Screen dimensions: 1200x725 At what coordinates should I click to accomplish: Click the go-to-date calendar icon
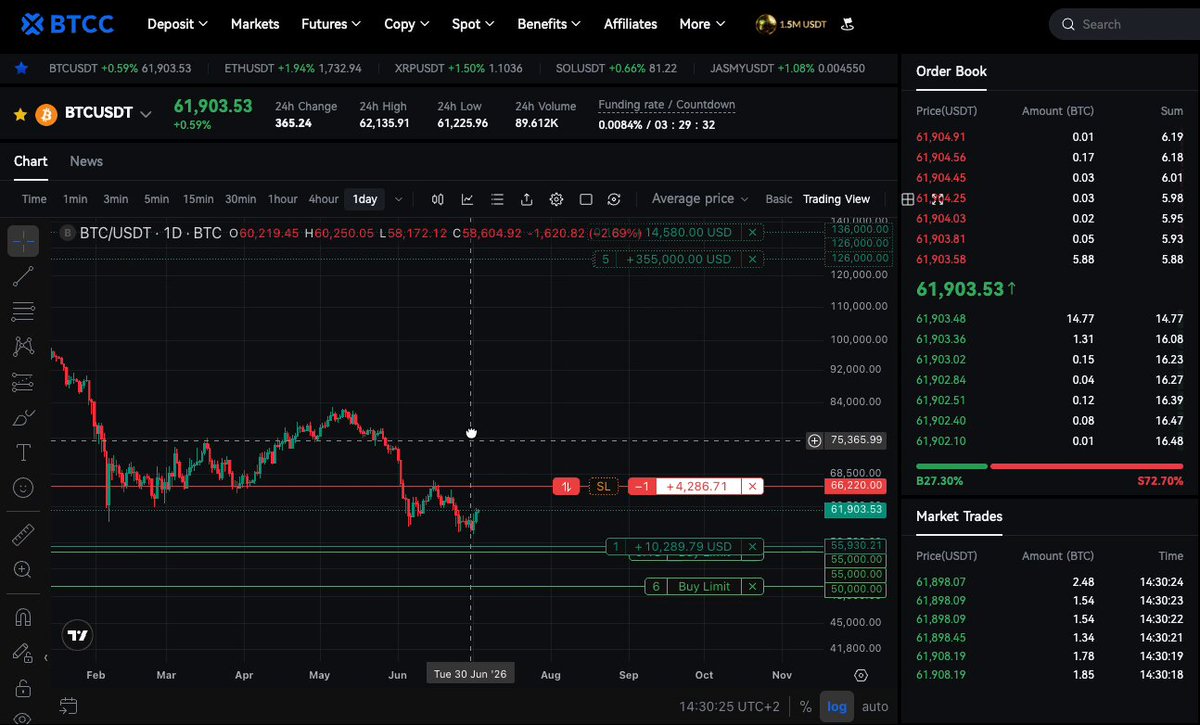[68, 706]
